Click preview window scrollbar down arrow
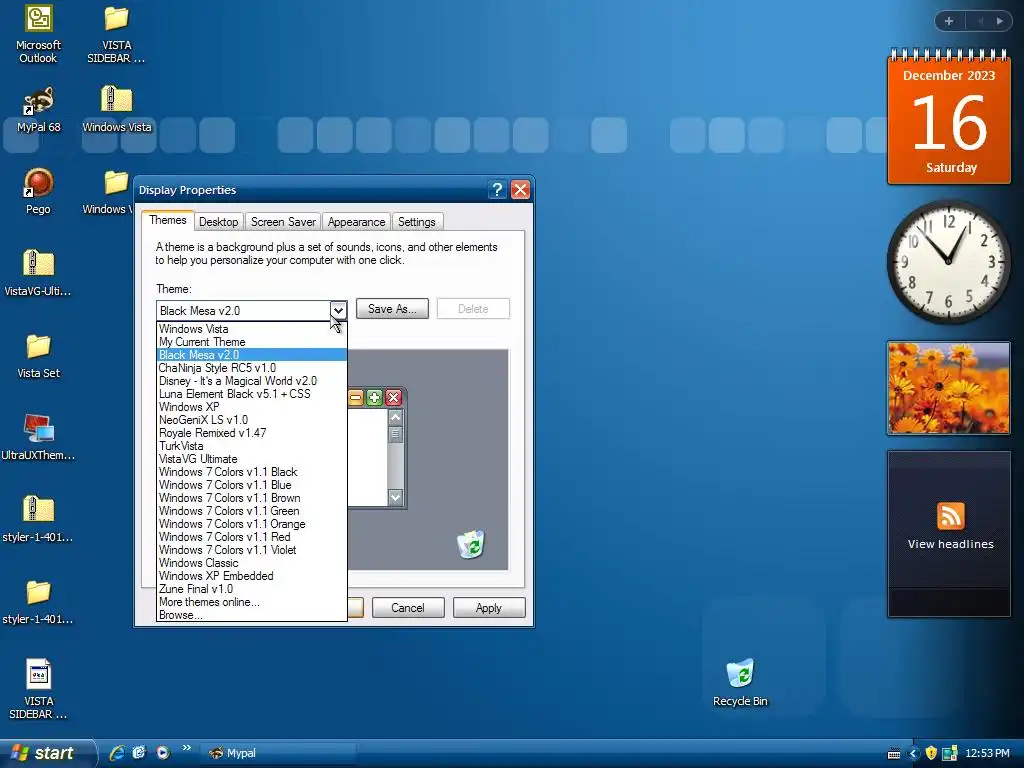The height and width of the screenshot is (768, 1024). [395, 498]
